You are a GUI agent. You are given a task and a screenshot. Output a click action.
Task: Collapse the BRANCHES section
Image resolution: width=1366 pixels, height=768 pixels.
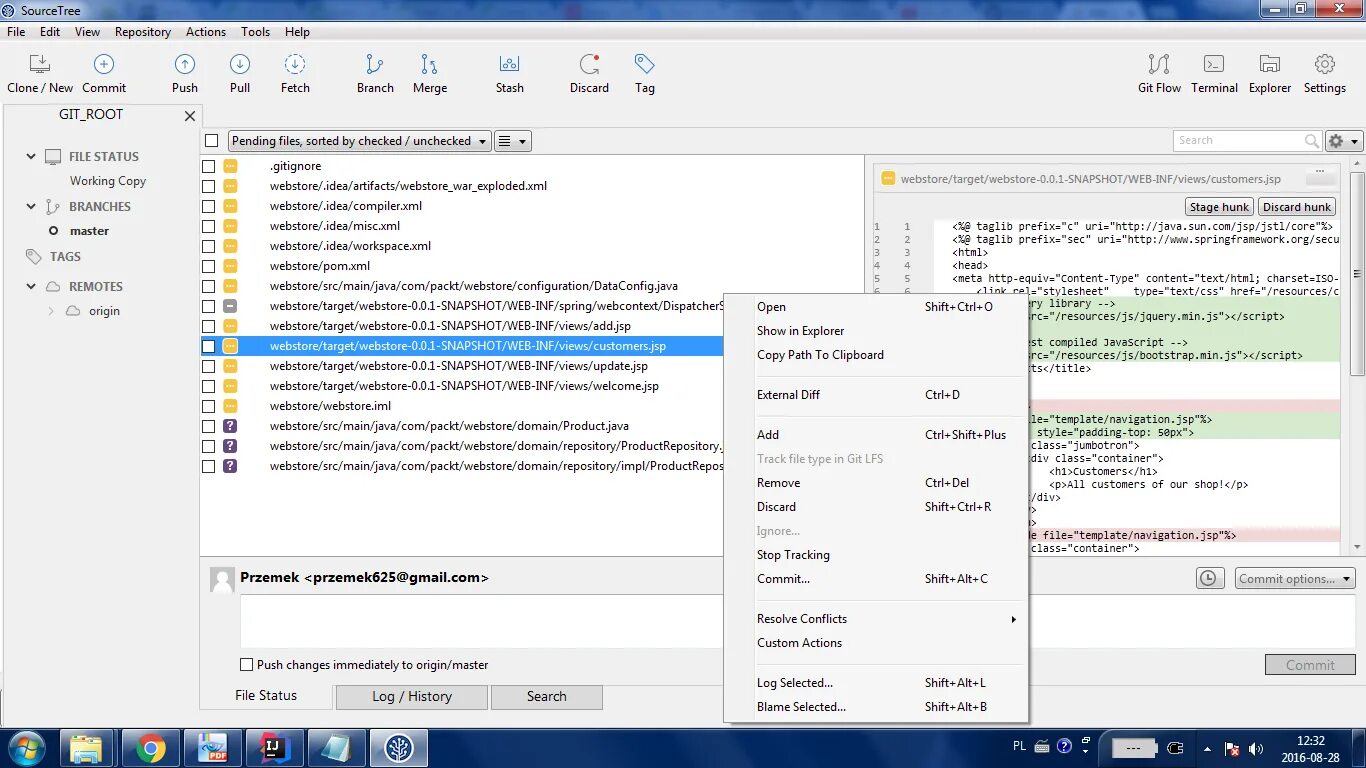[x=31, y=206]
